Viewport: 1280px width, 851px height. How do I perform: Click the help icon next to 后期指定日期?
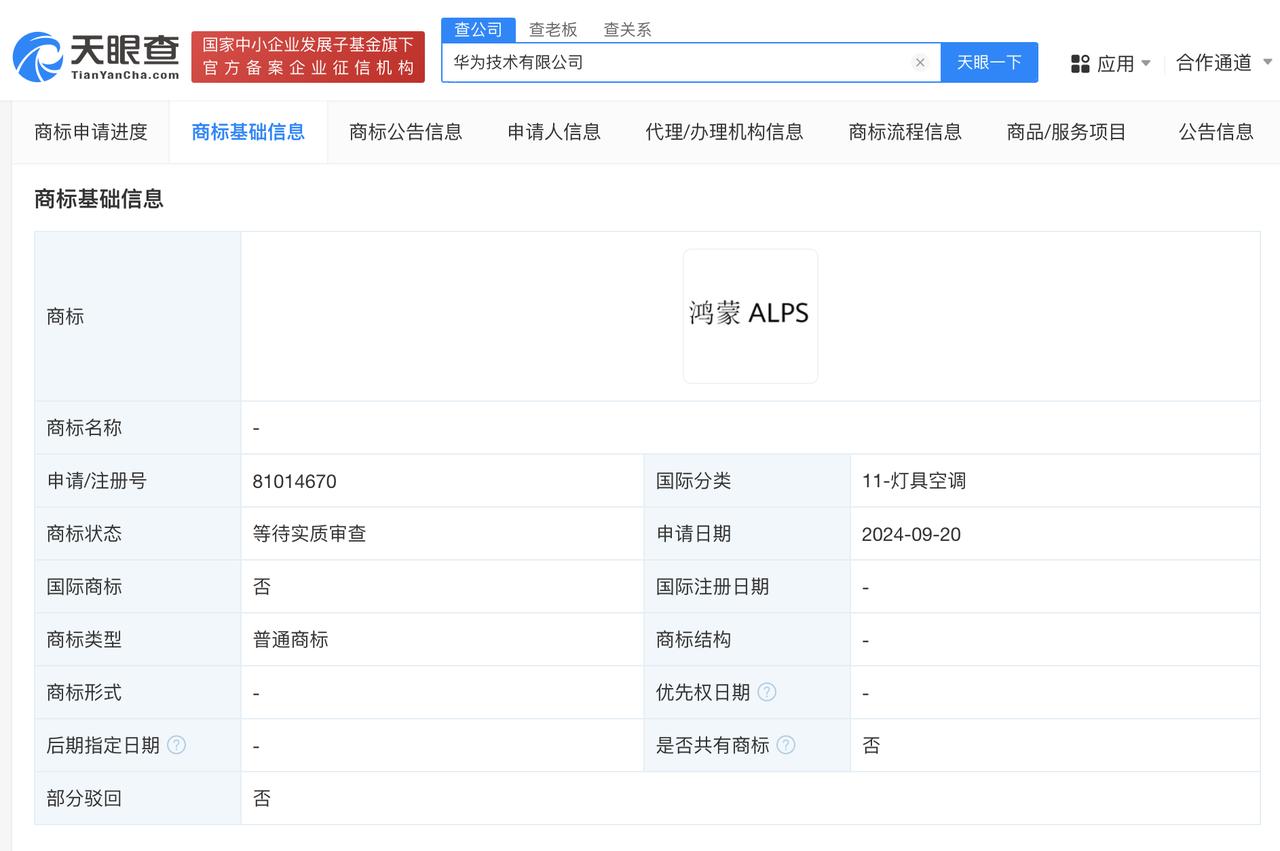coord(176,745)
